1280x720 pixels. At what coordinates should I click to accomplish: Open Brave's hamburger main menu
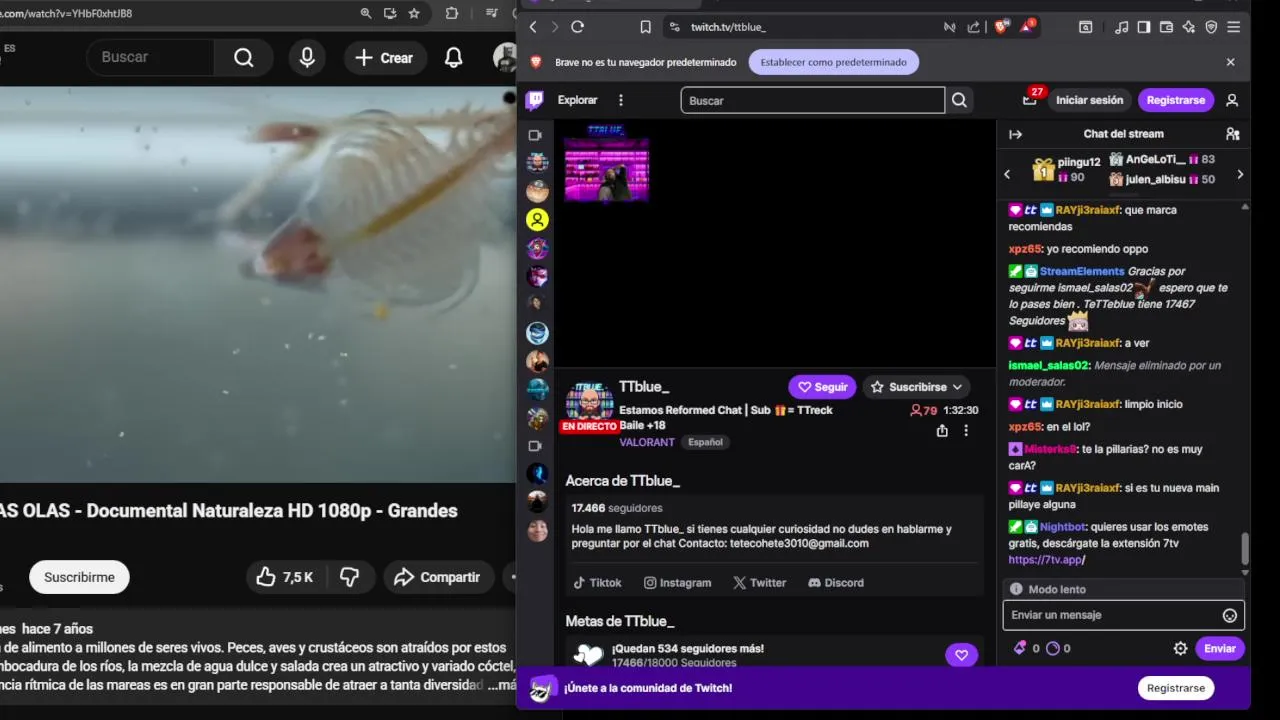tap(1233, 27)
